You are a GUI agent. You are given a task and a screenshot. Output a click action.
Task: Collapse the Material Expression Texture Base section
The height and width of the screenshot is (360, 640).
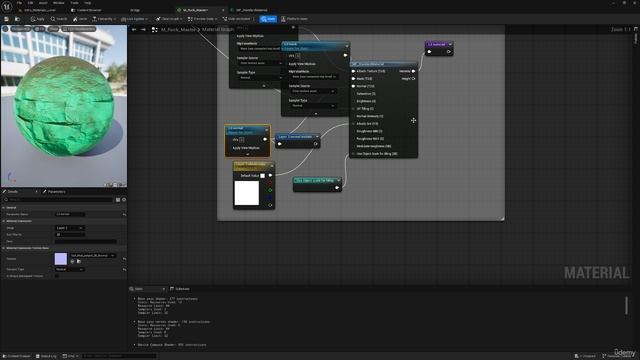point(4,248)
